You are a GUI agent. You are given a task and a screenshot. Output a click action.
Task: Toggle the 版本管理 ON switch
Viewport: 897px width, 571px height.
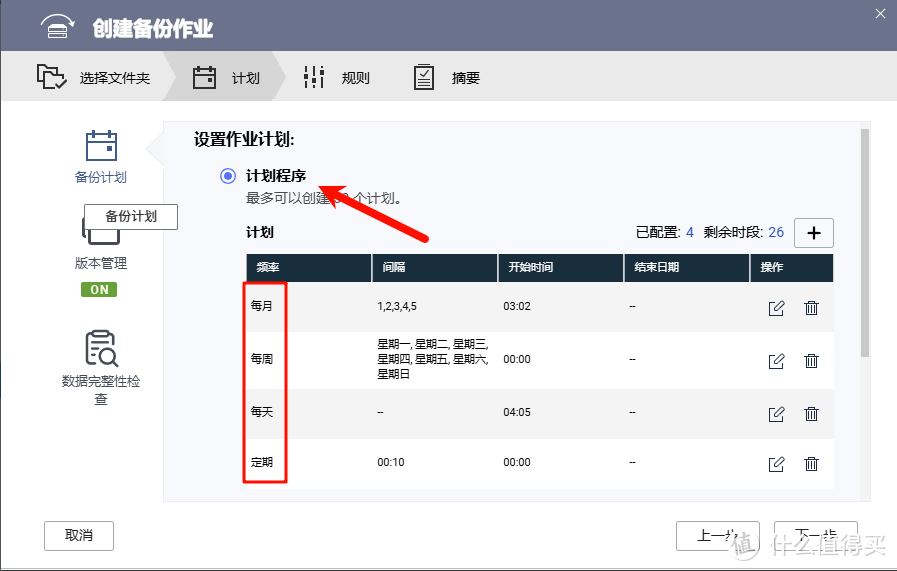pyautogui.click(x=99, y=290)
